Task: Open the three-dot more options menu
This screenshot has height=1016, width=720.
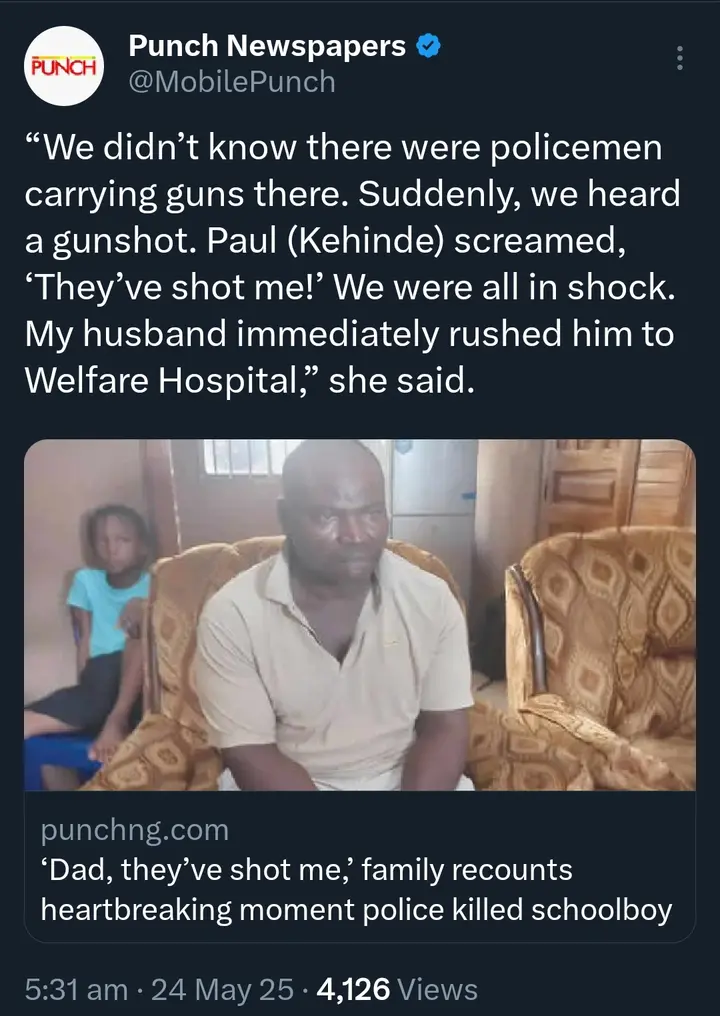Action: point(679,58)
